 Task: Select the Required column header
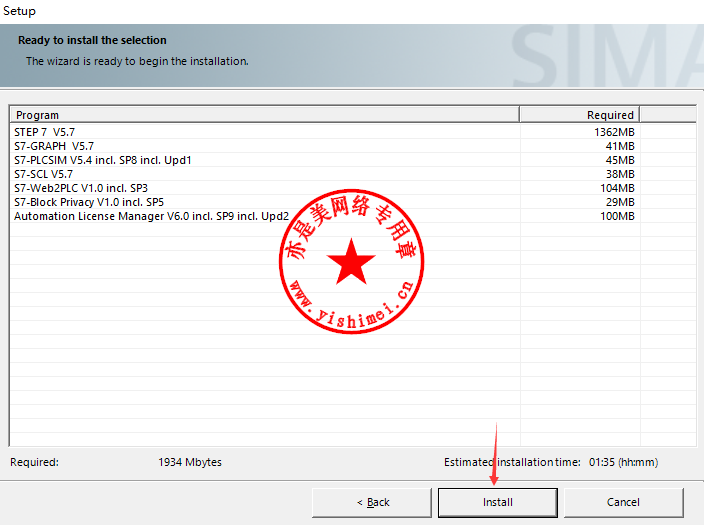coord(580,115)
